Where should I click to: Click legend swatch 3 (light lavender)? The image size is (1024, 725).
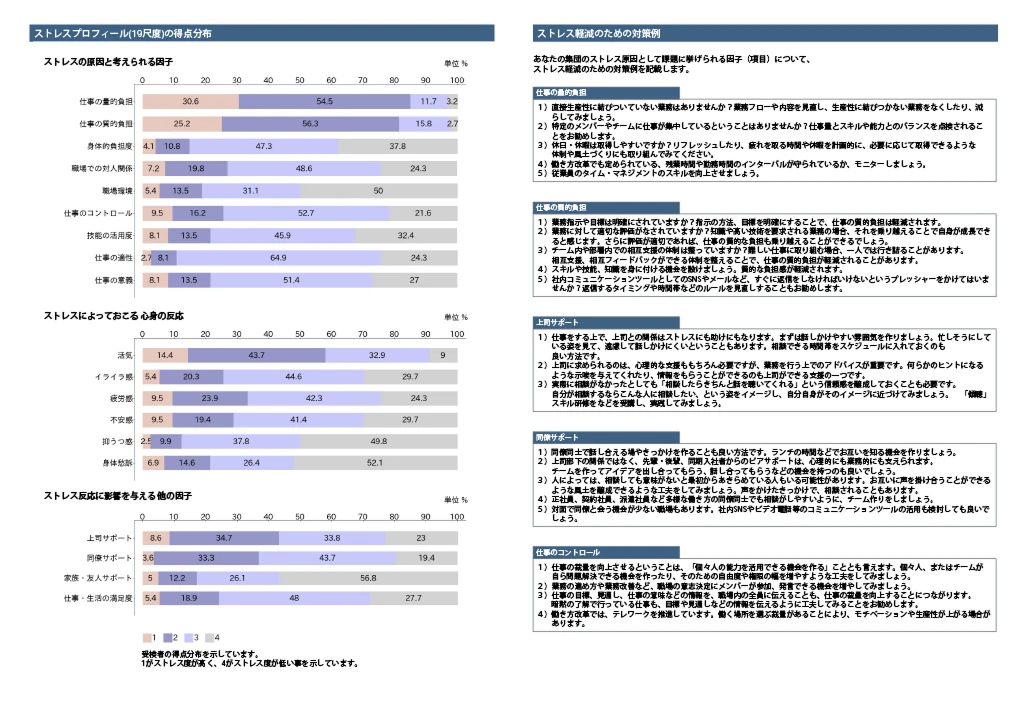pos(189,637)
